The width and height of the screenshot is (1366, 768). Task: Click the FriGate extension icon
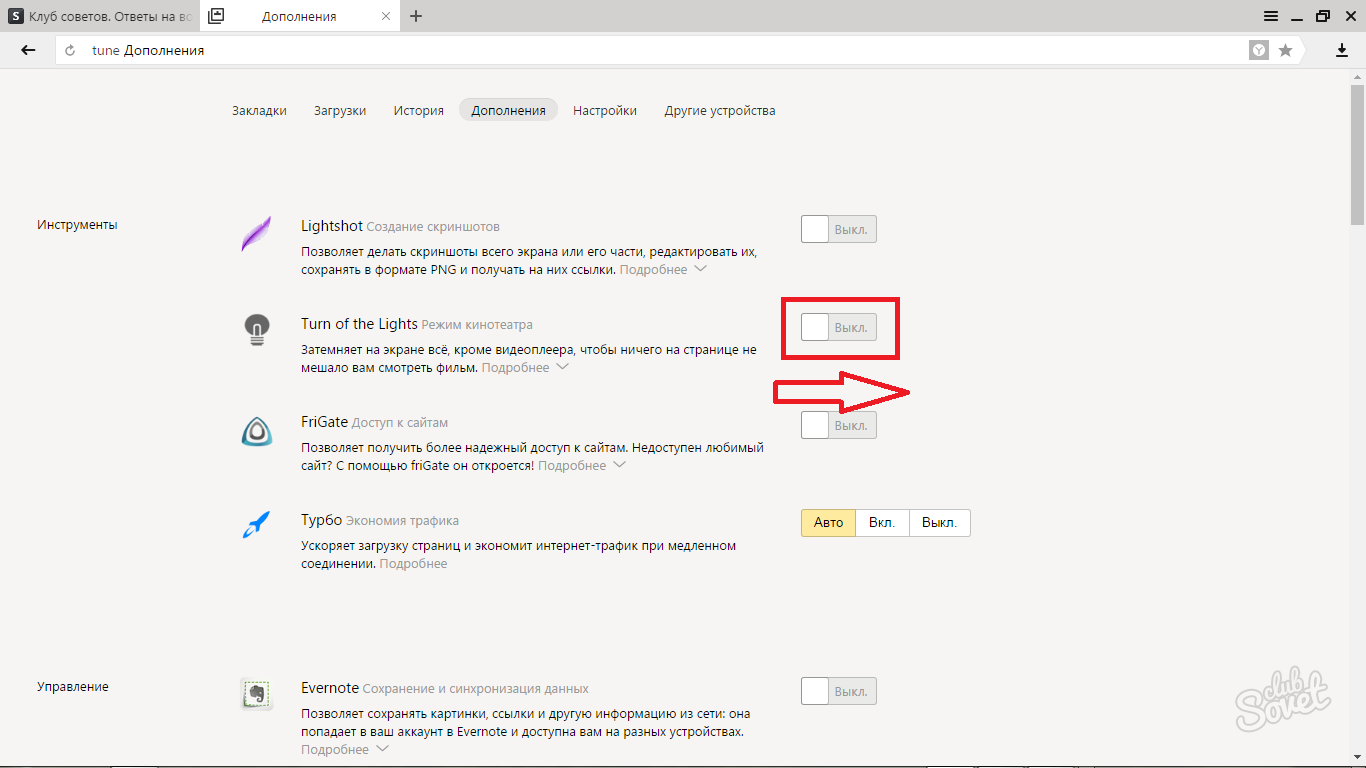point(257,431)
